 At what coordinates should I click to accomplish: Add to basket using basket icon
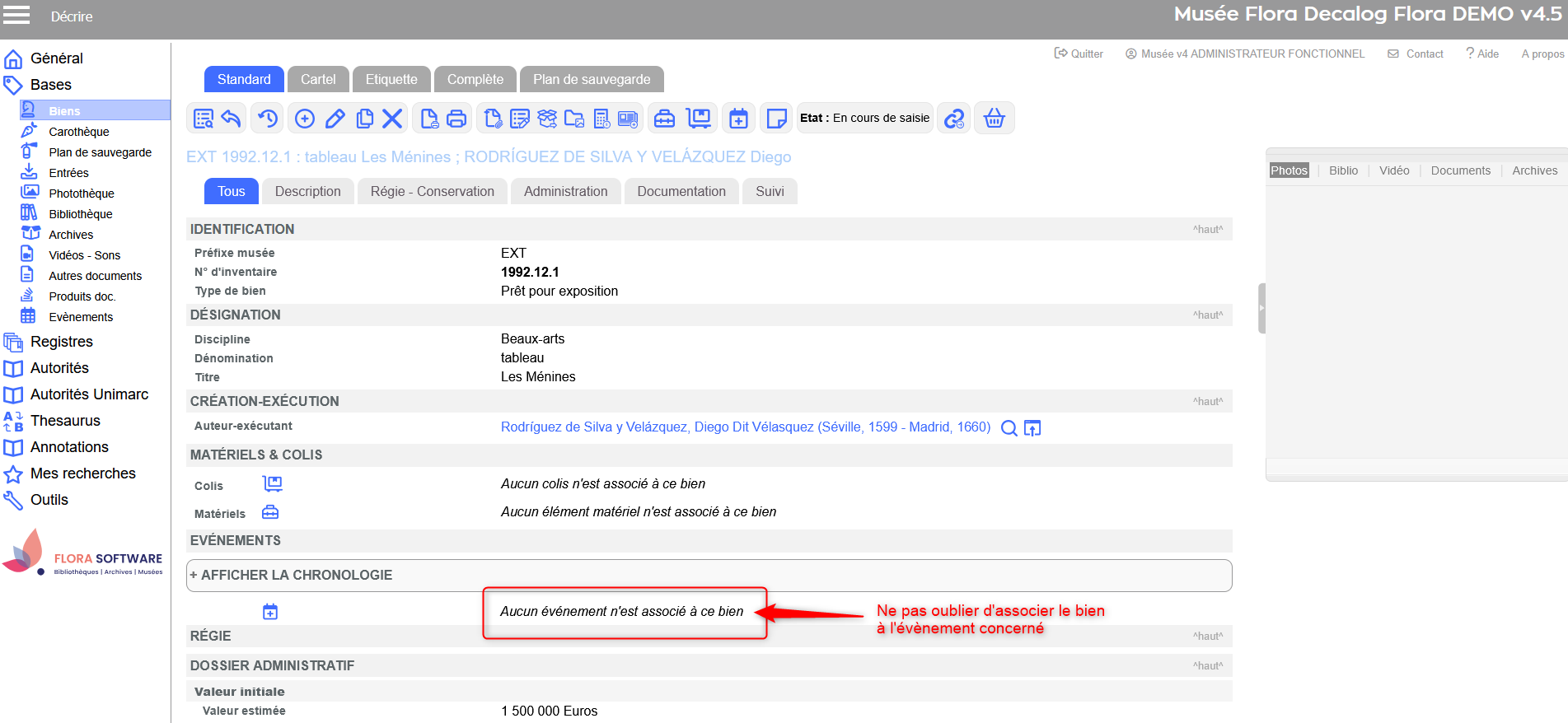tap(995, 119)
